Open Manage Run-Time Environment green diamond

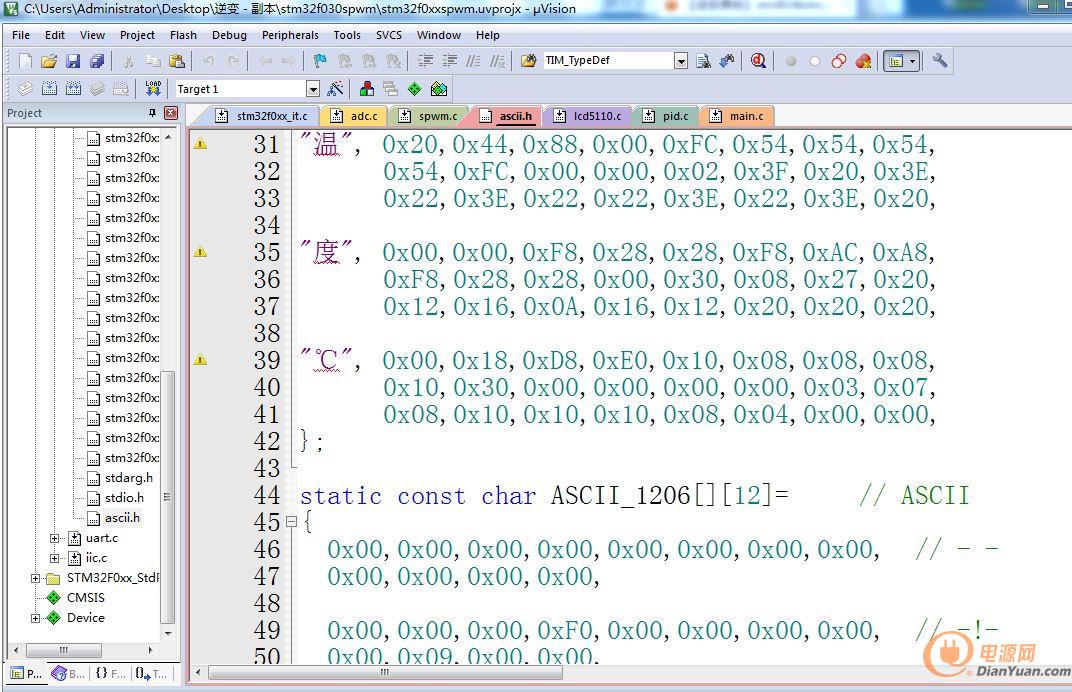414,88
